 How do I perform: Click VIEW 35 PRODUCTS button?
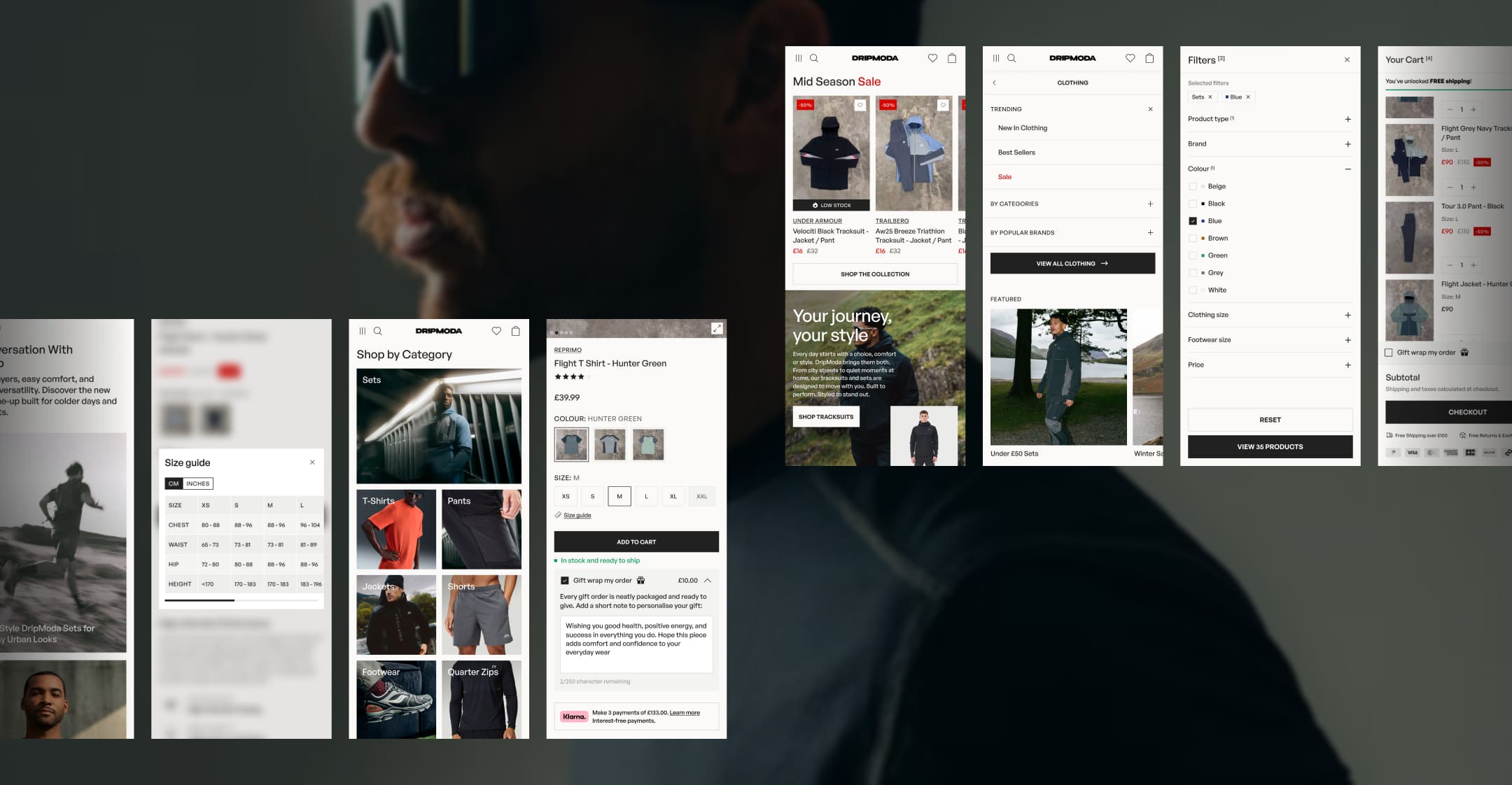(1270, 447)
